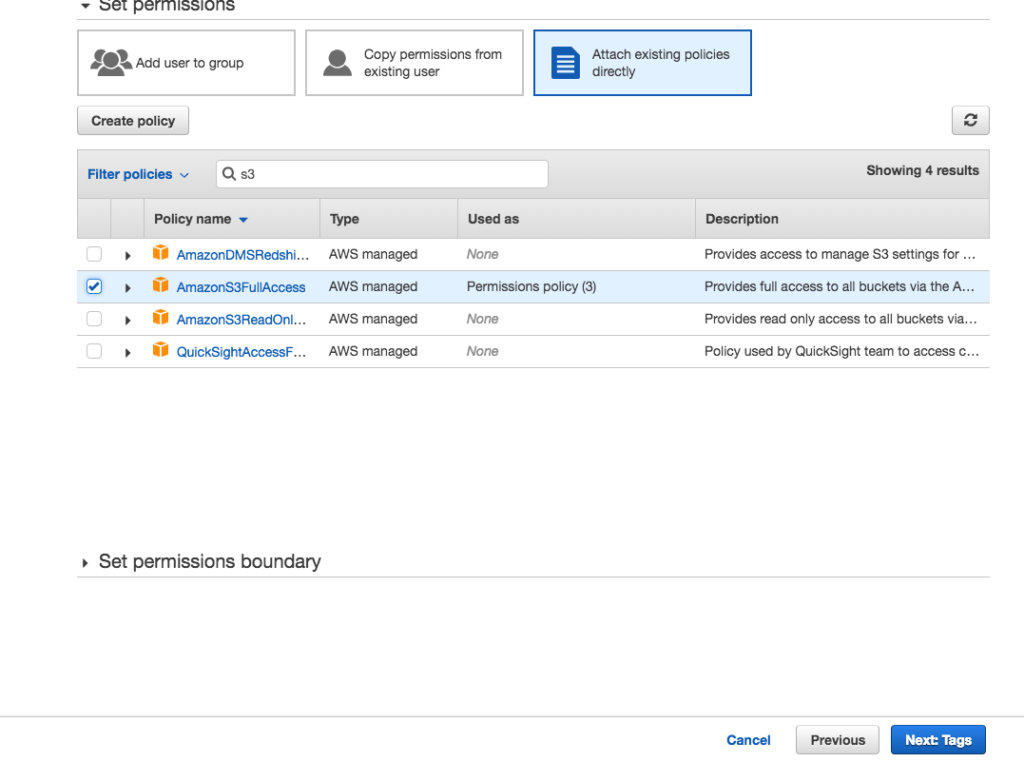Expand the AmazonS3FullAccess policy row details

click(x=128, y=288)
